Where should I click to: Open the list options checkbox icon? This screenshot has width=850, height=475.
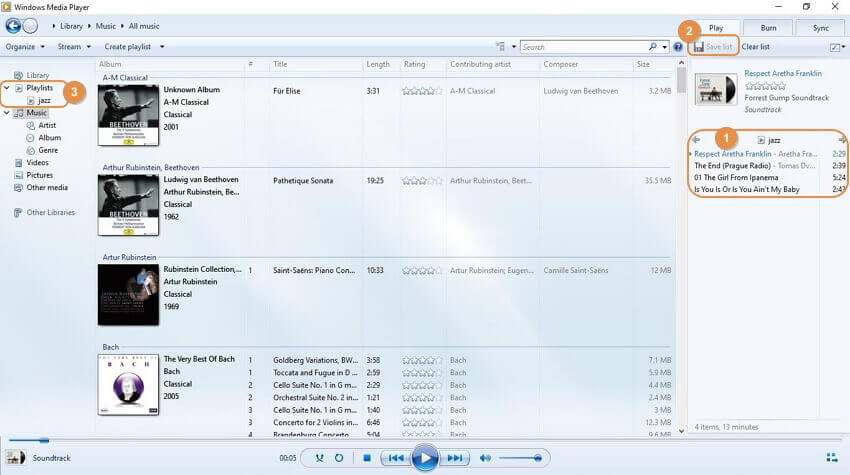tap(835, 47)
